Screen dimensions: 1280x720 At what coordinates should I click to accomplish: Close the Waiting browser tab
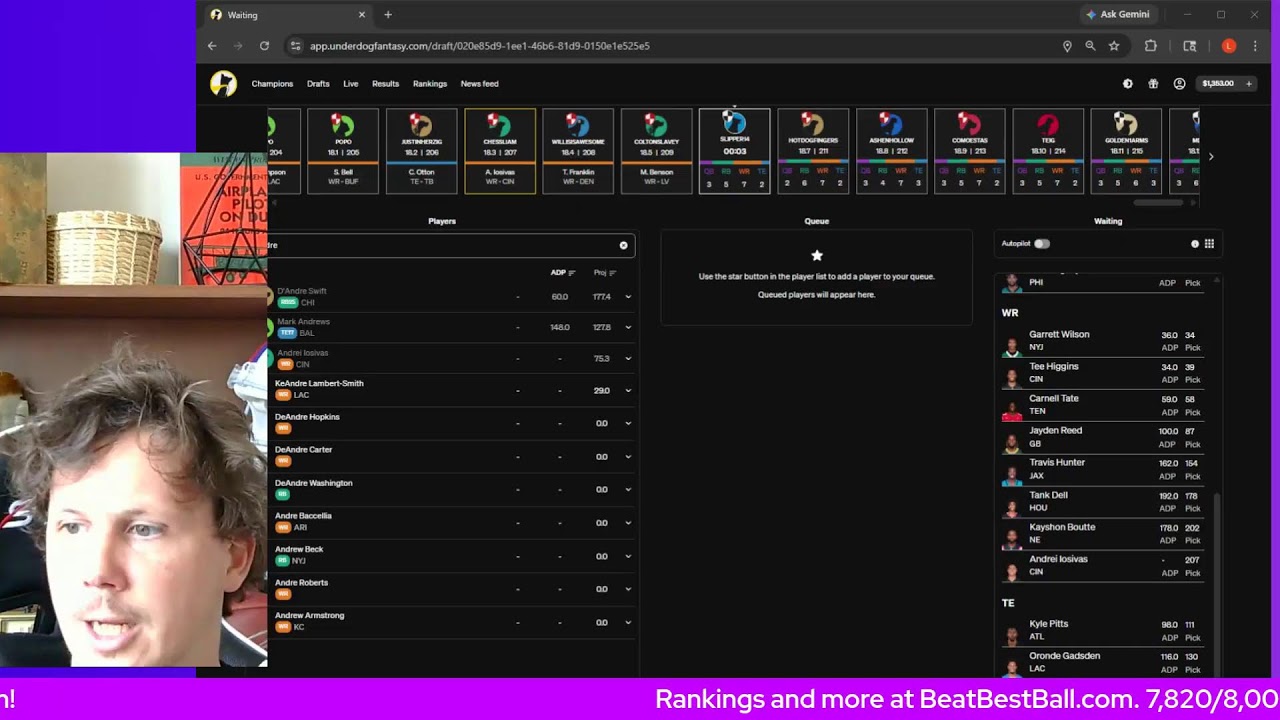coord(362,15)
